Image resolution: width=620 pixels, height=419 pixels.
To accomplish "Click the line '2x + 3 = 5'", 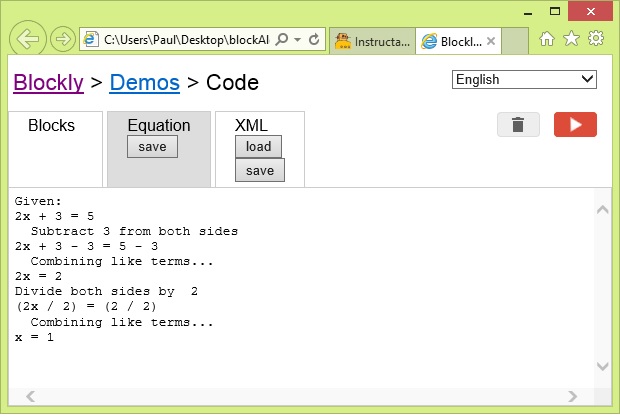I will (54, 216).
